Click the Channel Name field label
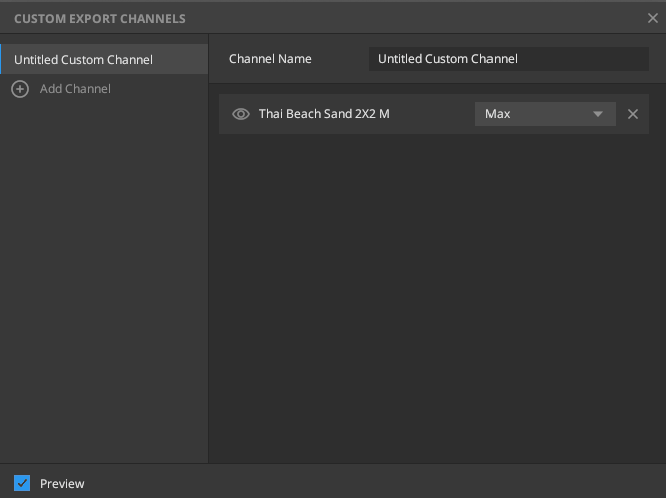Image resolution: width=666 pixels, height=498 pixels. (270, 59)
